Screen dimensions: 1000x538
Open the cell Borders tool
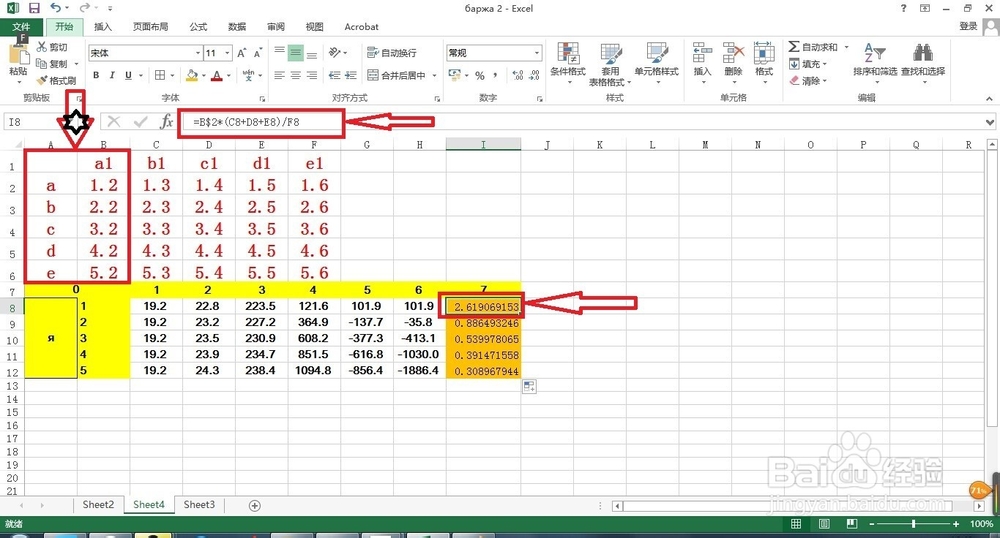160,75
